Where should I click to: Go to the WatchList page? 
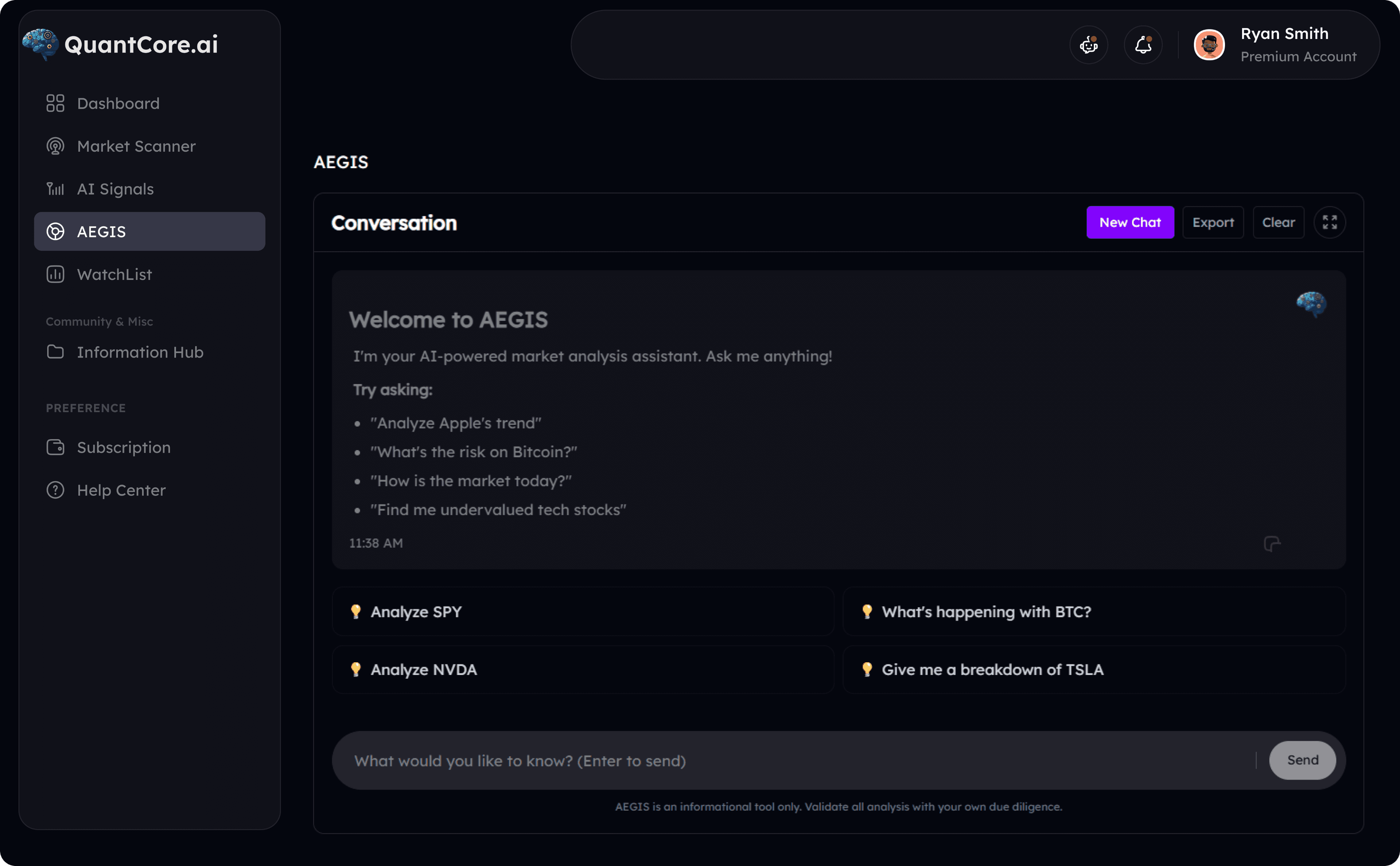(x=114, y=274)
